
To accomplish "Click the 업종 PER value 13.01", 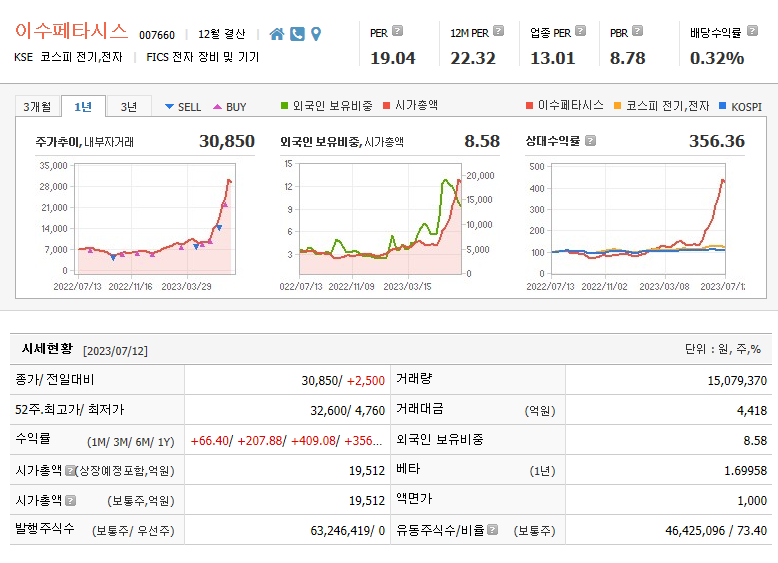I will pyautogui.click(x=553, y=58).
